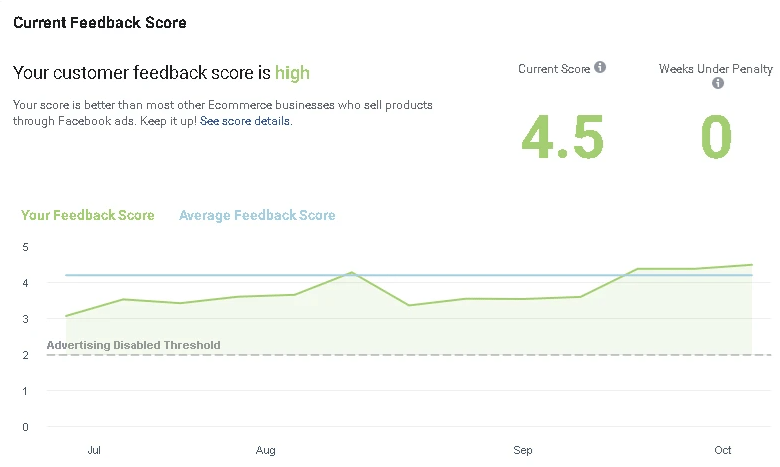780x467 pixels.
Task: Click the Advertising Disabled Threshold label
Action: tap(133, 346)
